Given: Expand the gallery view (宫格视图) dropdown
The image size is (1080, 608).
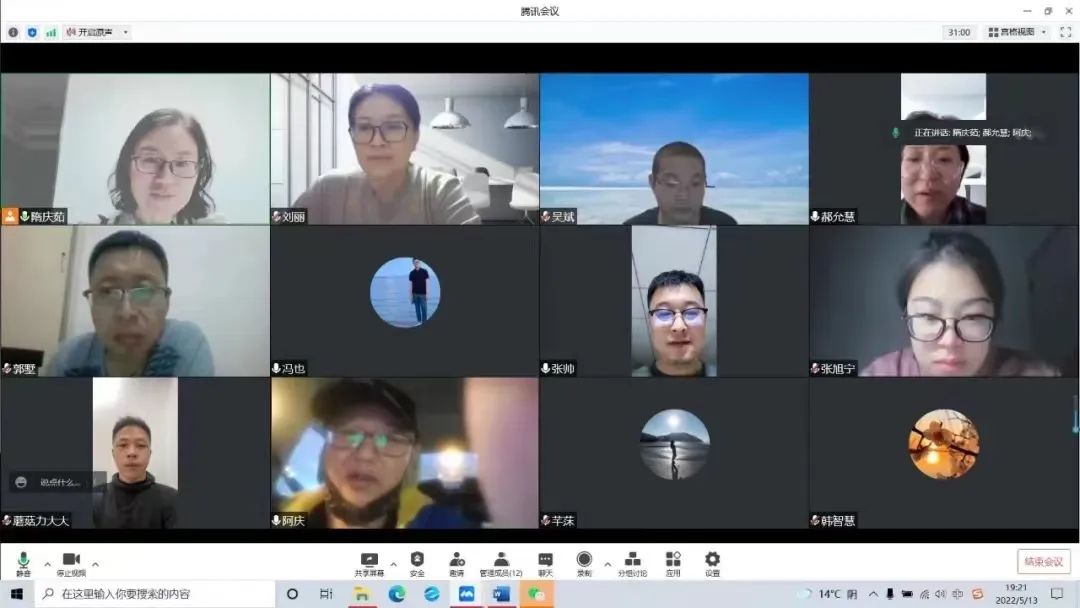Looking at the screenshot, I should [x=1017, y=32].
